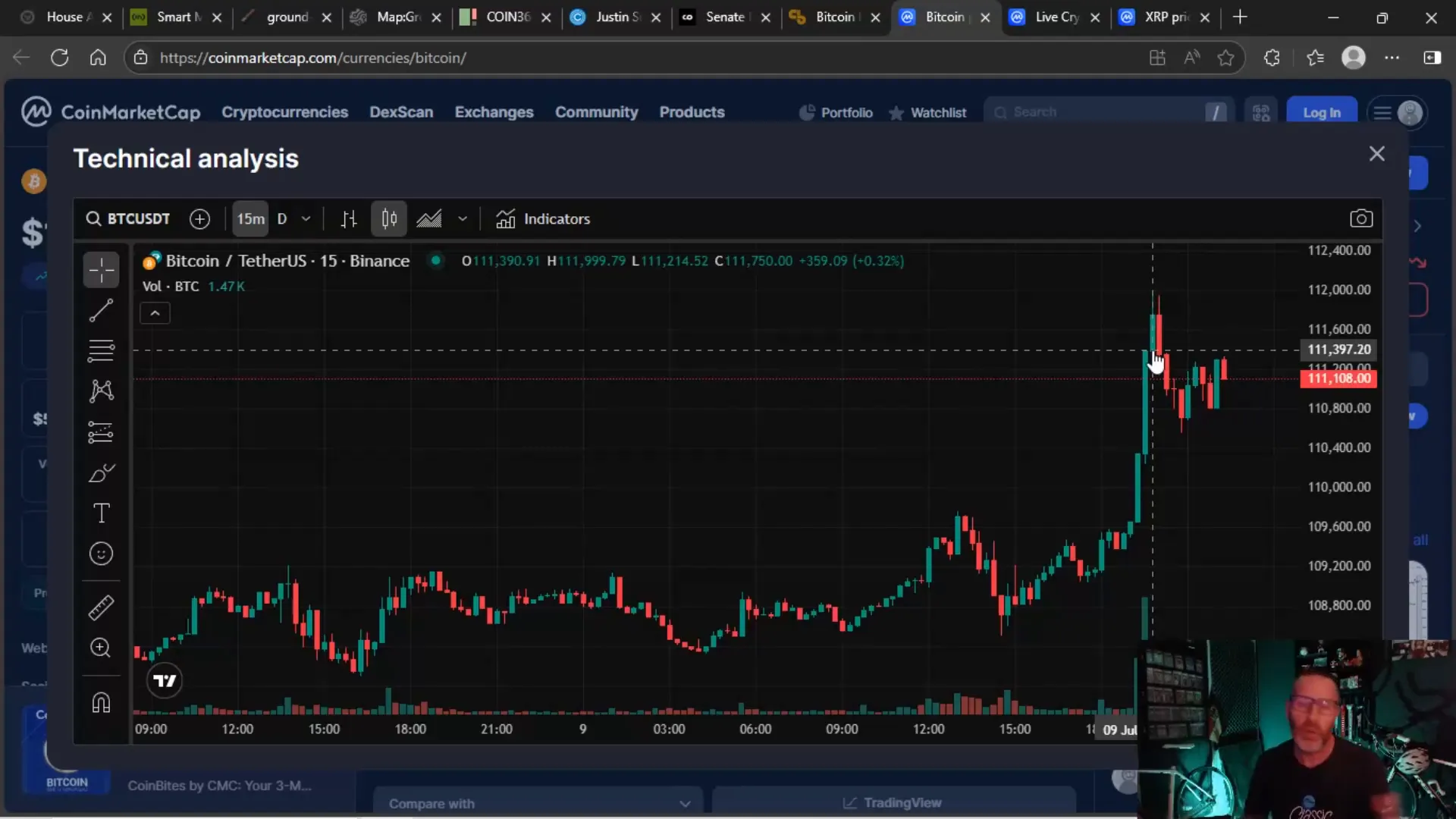Search symbol BTCUSDT
1456x819 pixels.
click(128, 219)
